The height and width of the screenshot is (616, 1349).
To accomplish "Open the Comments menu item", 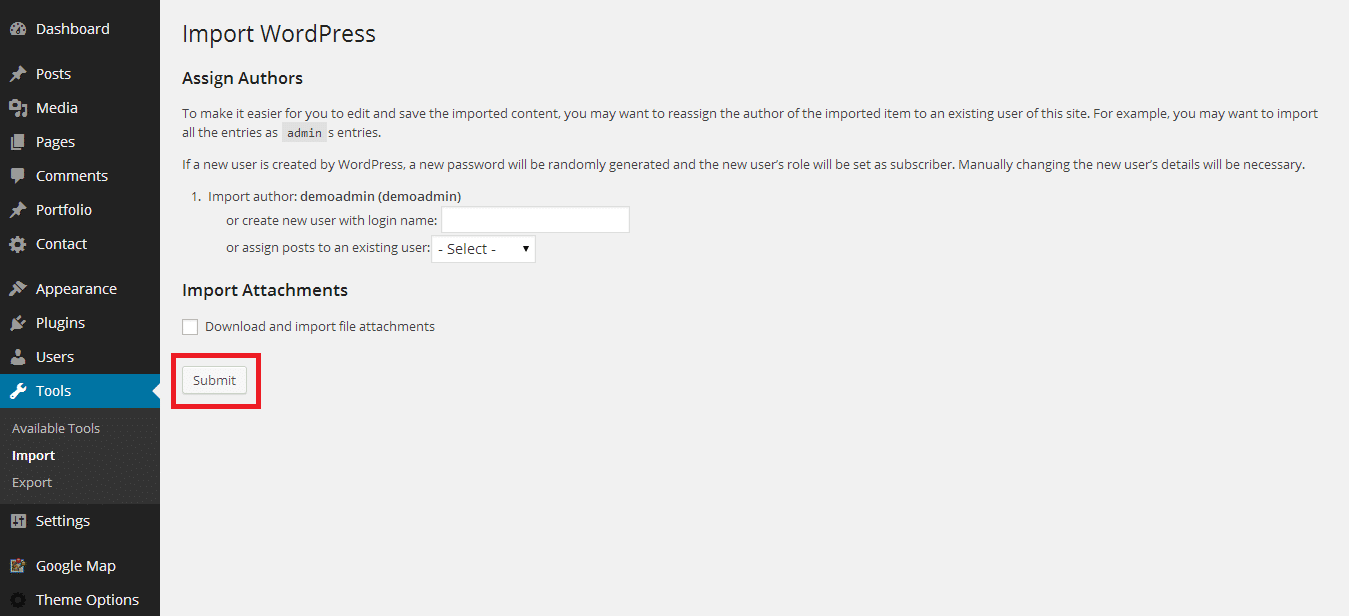I will (x=80, y=176).
